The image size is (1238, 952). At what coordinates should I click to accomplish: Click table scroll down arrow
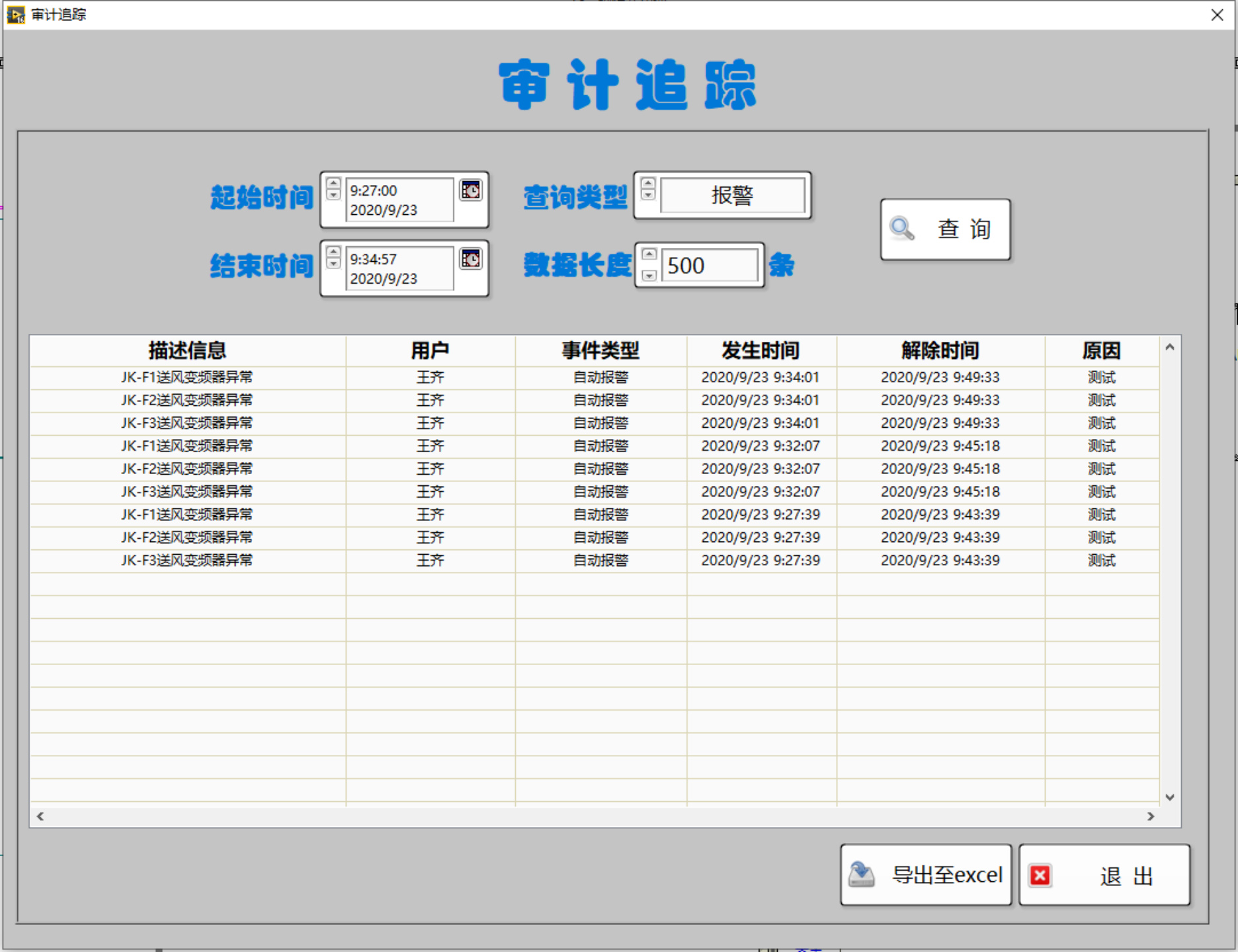[1169, 797]
